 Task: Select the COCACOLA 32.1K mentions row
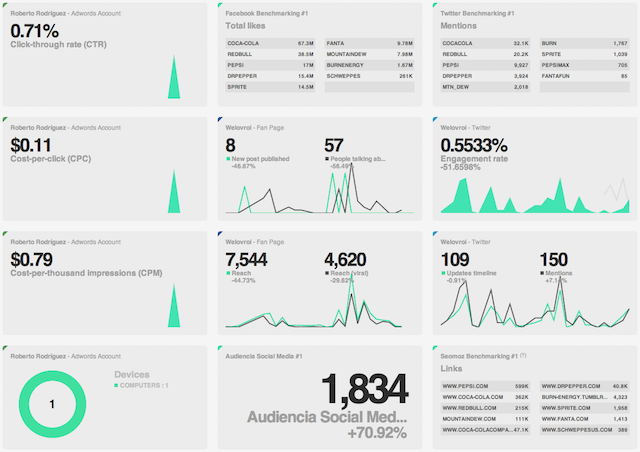click(x=485, y=43)
